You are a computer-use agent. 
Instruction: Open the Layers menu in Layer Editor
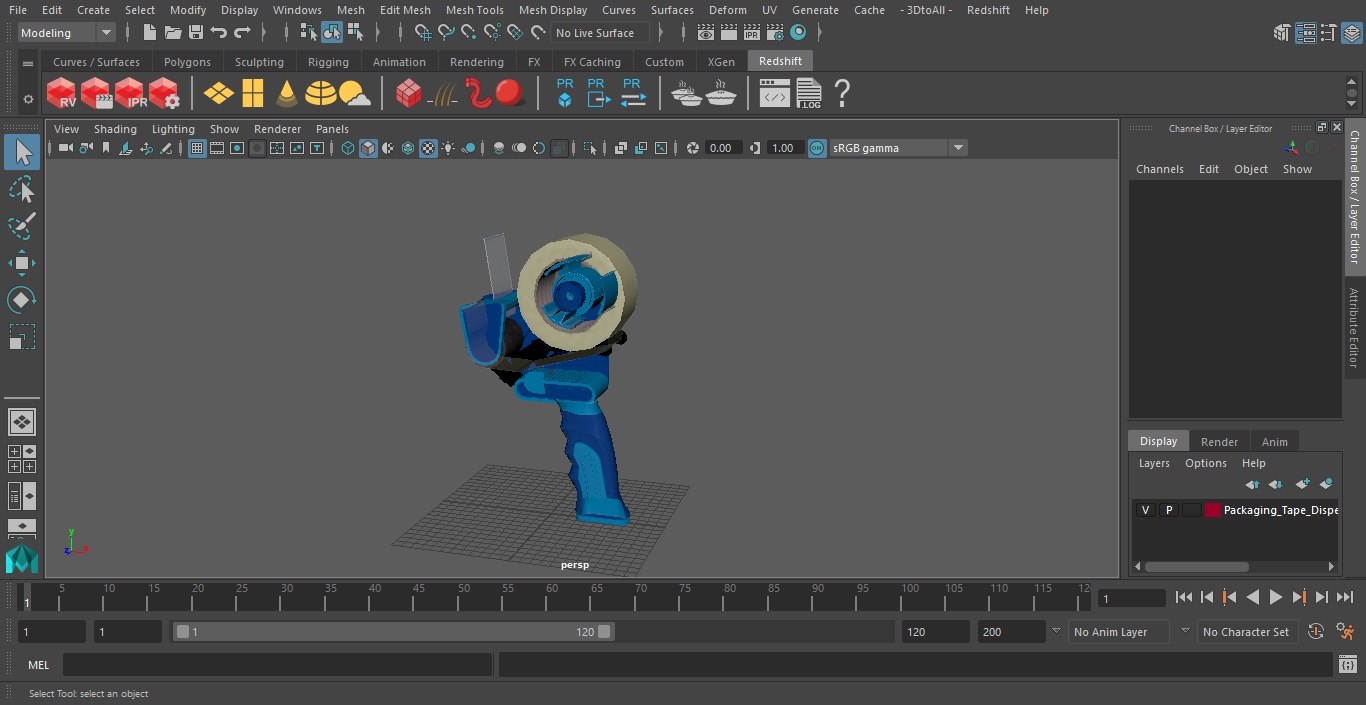coord(1154,463)
